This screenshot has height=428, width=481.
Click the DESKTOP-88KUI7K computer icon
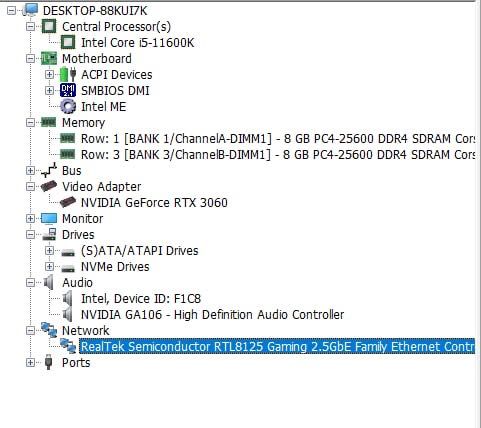pyautogui.click(x=30, y=10)
